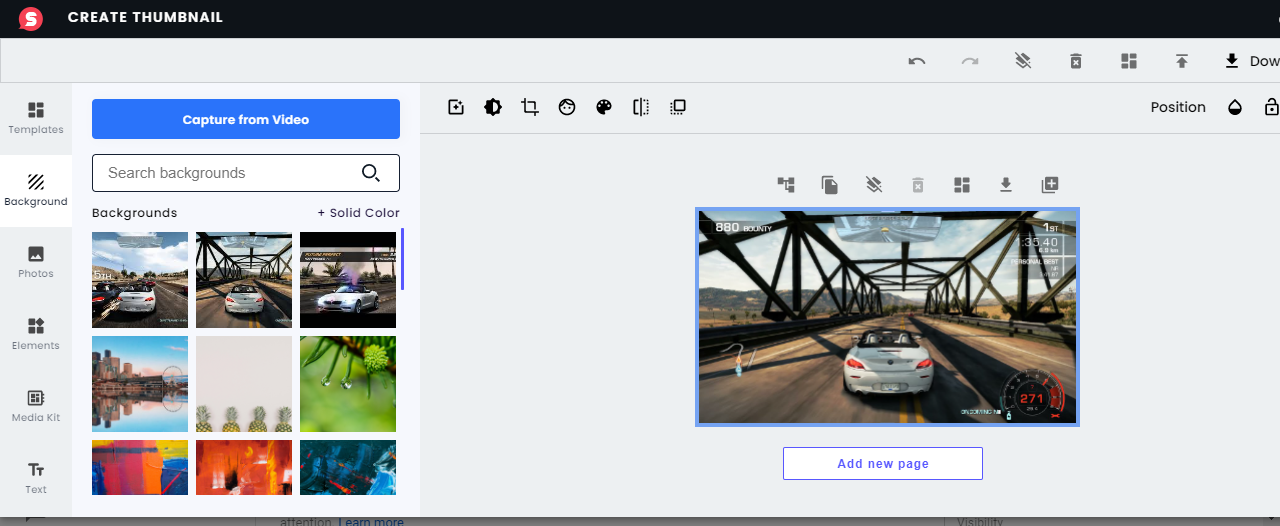
Task: Click + Solid Color option
Action: (359, 213)
